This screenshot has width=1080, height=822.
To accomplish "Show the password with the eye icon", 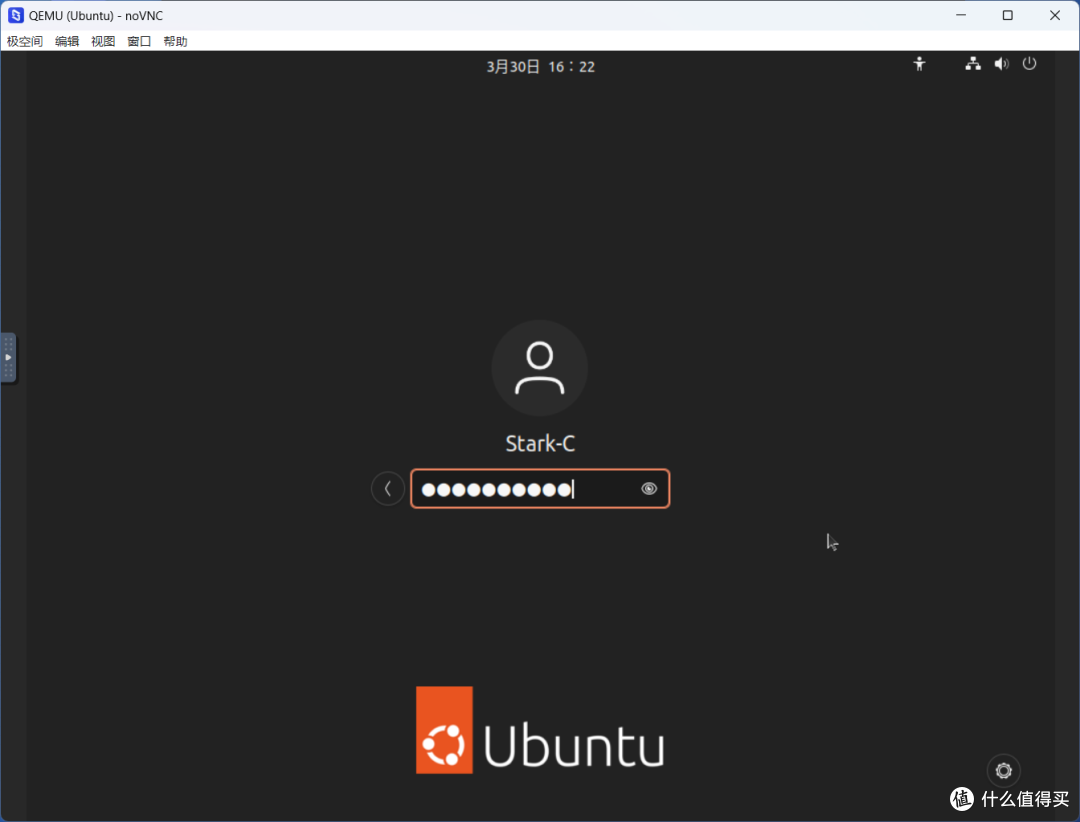I will [x=649, y=489].
